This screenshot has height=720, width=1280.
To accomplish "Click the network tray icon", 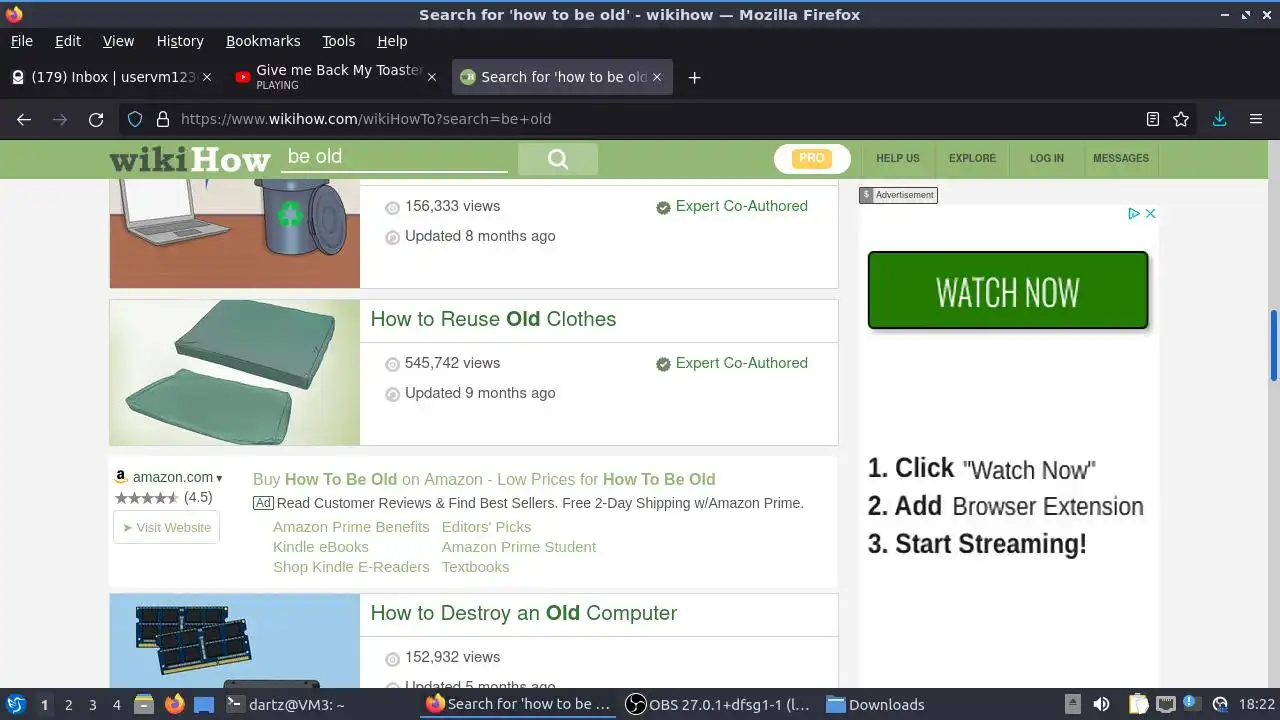I will (x=1165, y=705).
